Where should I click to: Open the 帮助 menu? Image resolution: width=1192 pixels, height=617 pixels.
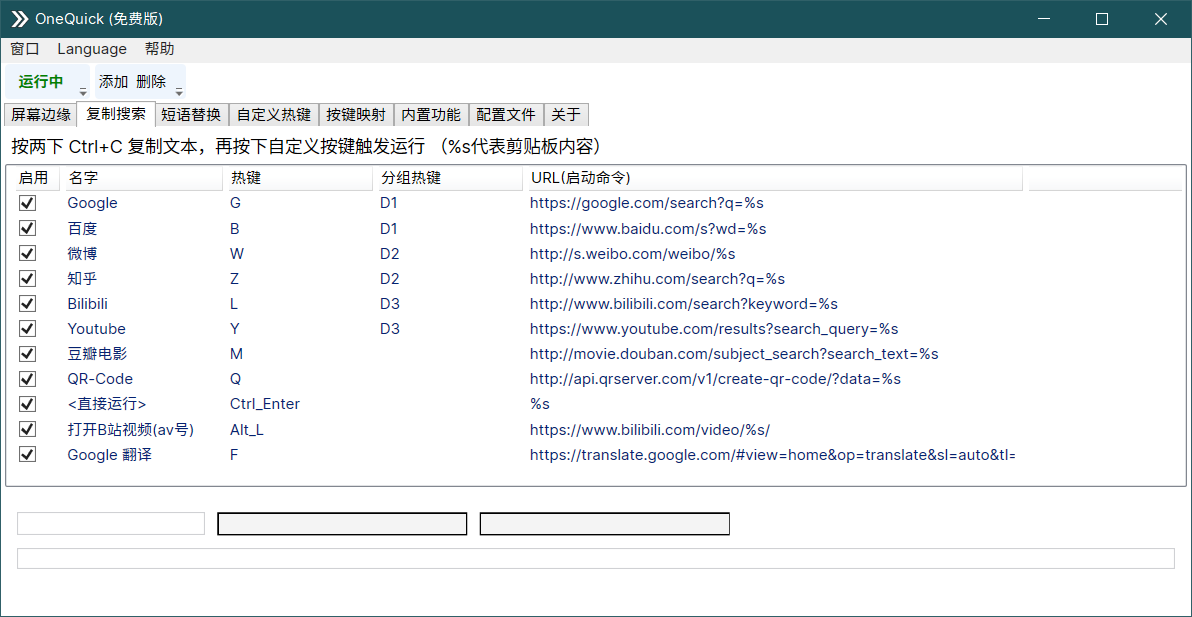(x=158, y=48)
